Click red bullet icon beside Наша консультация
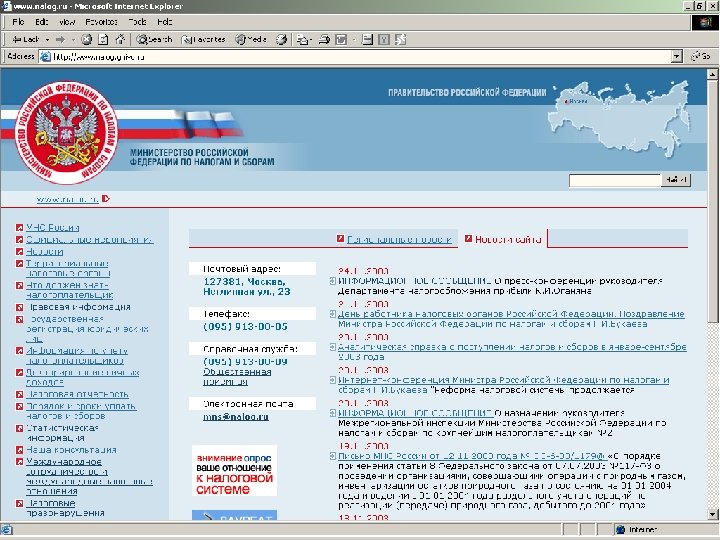 pyautogui.click(x=19, y=450)
